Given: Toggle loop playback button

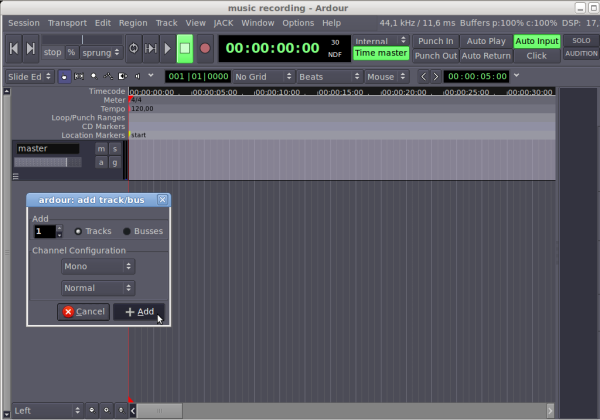Looking at the screenshot, I should click(x=134, y=49).
